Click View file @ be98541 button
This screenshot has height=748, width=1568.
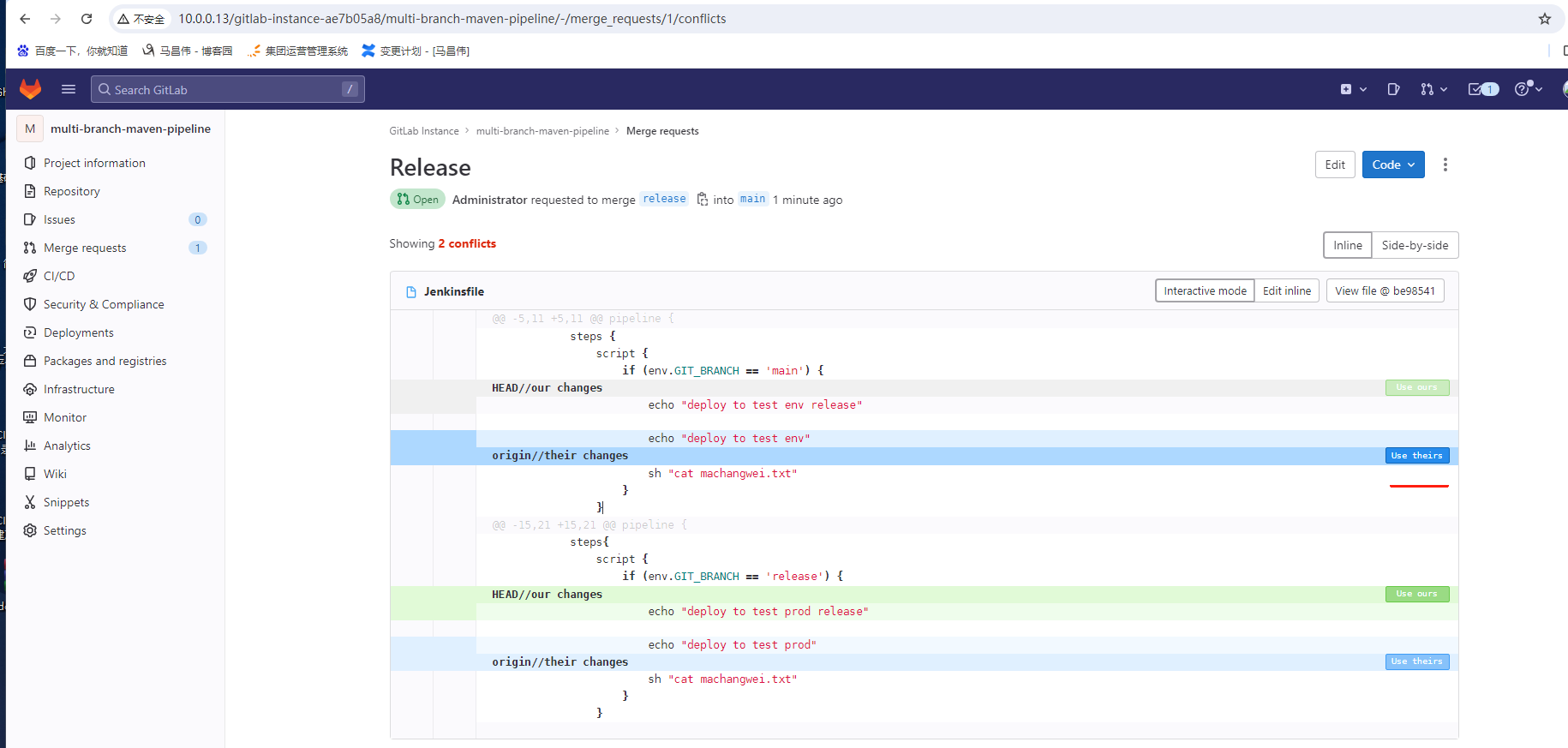tap(1385, 290)
